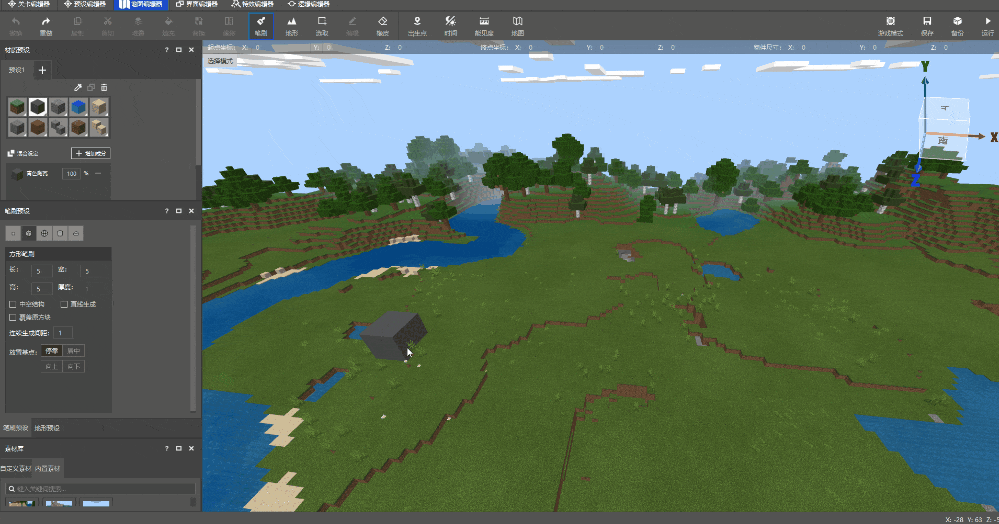Toggle the line generation checkbox
The image size is (999, 524).
click(x=64, y=304)
